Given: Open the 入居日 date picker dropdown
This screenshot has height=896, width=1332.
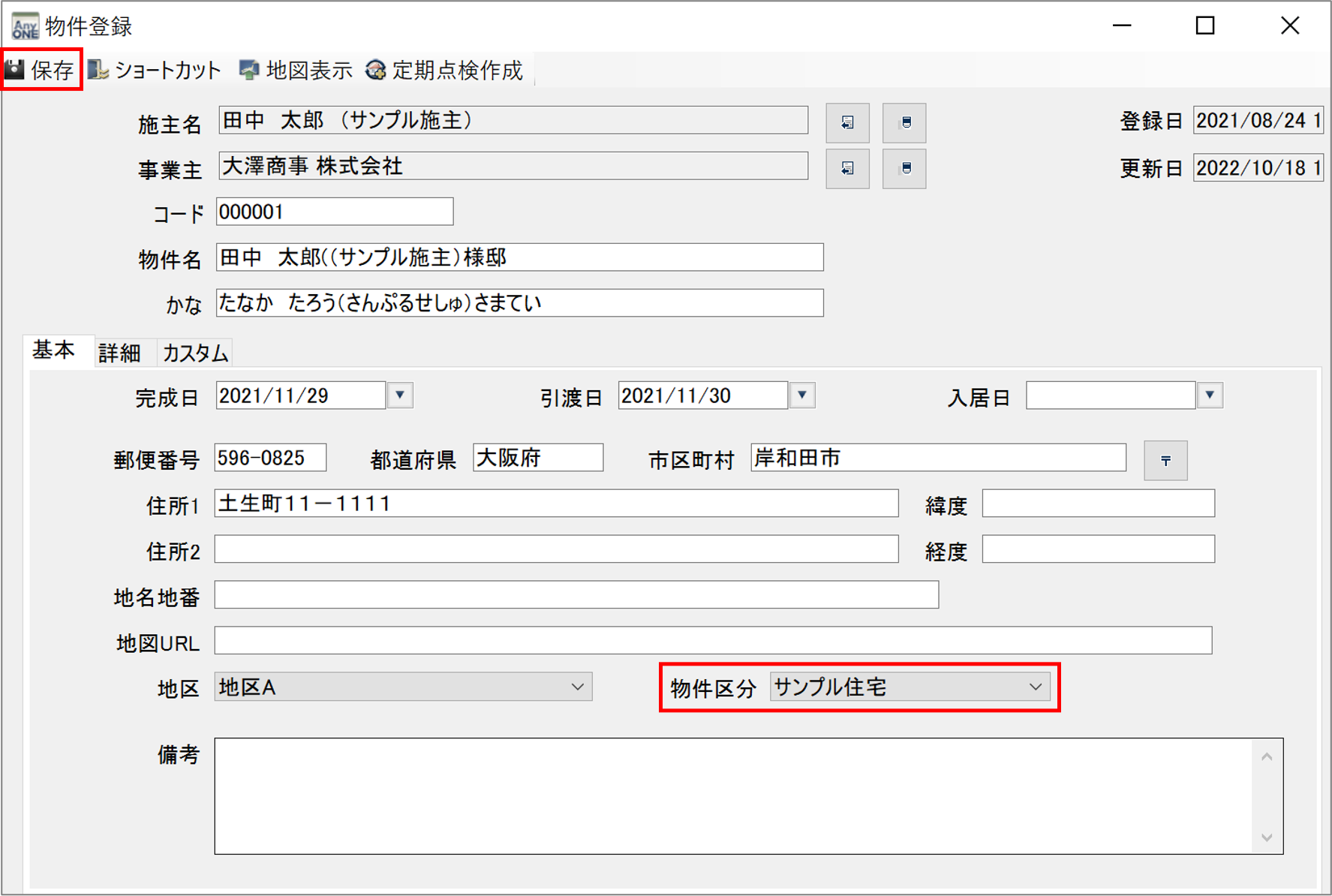Looking at the screenshot, I should [1210, 395].
